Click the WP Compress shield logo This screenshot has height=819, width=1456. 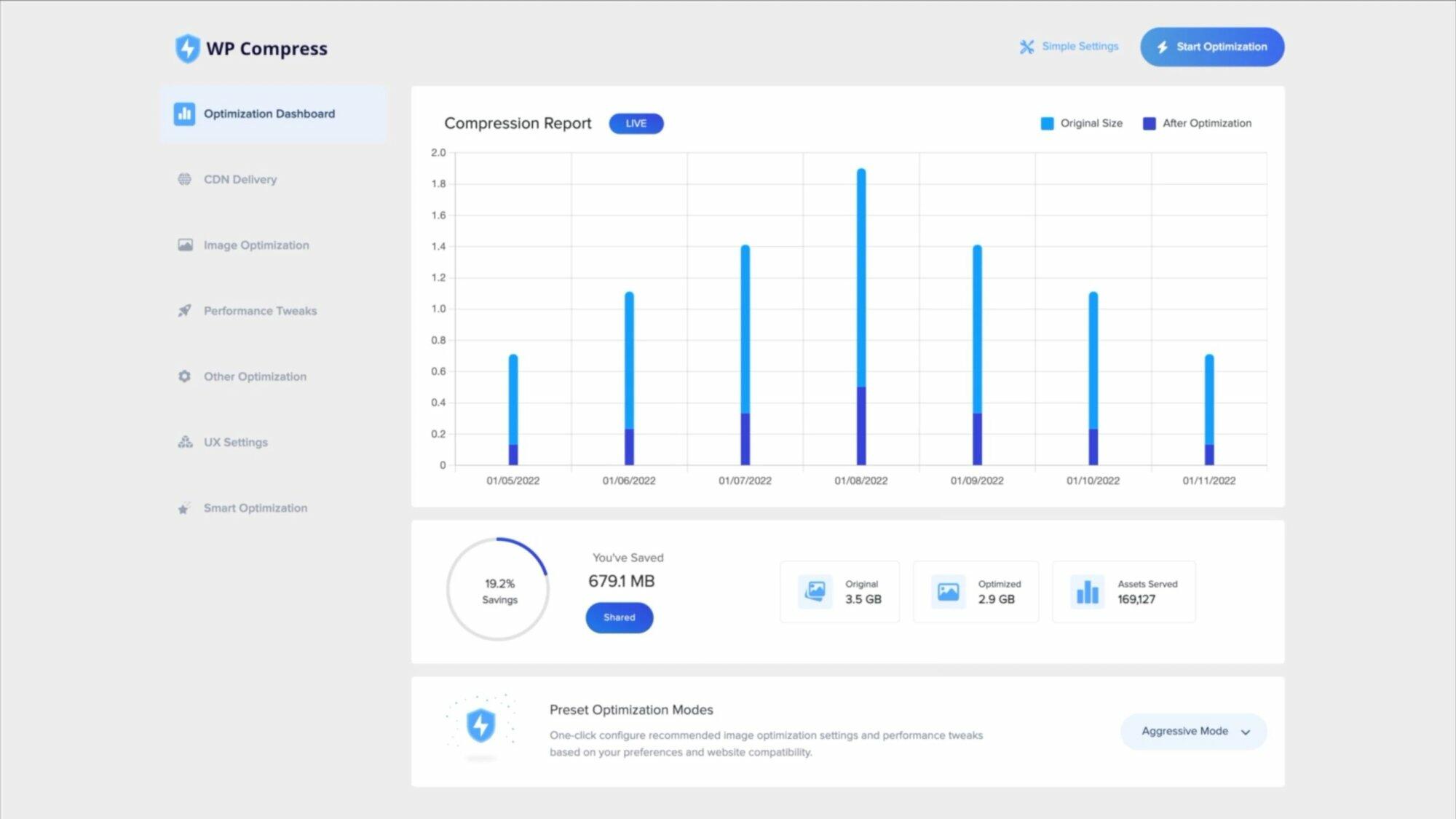tap(188, 49)
